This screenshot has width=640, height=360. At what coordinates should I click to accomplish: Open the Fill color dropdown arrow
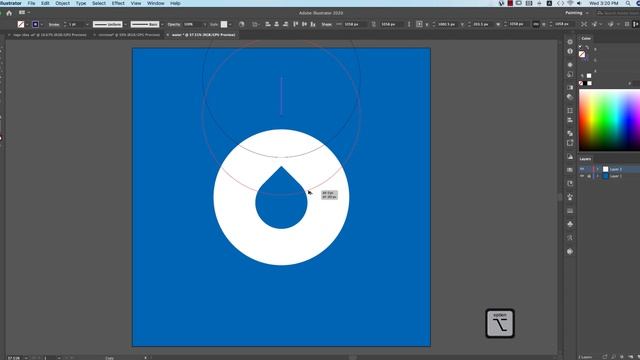pyautogui.click(x=27, y=24)
